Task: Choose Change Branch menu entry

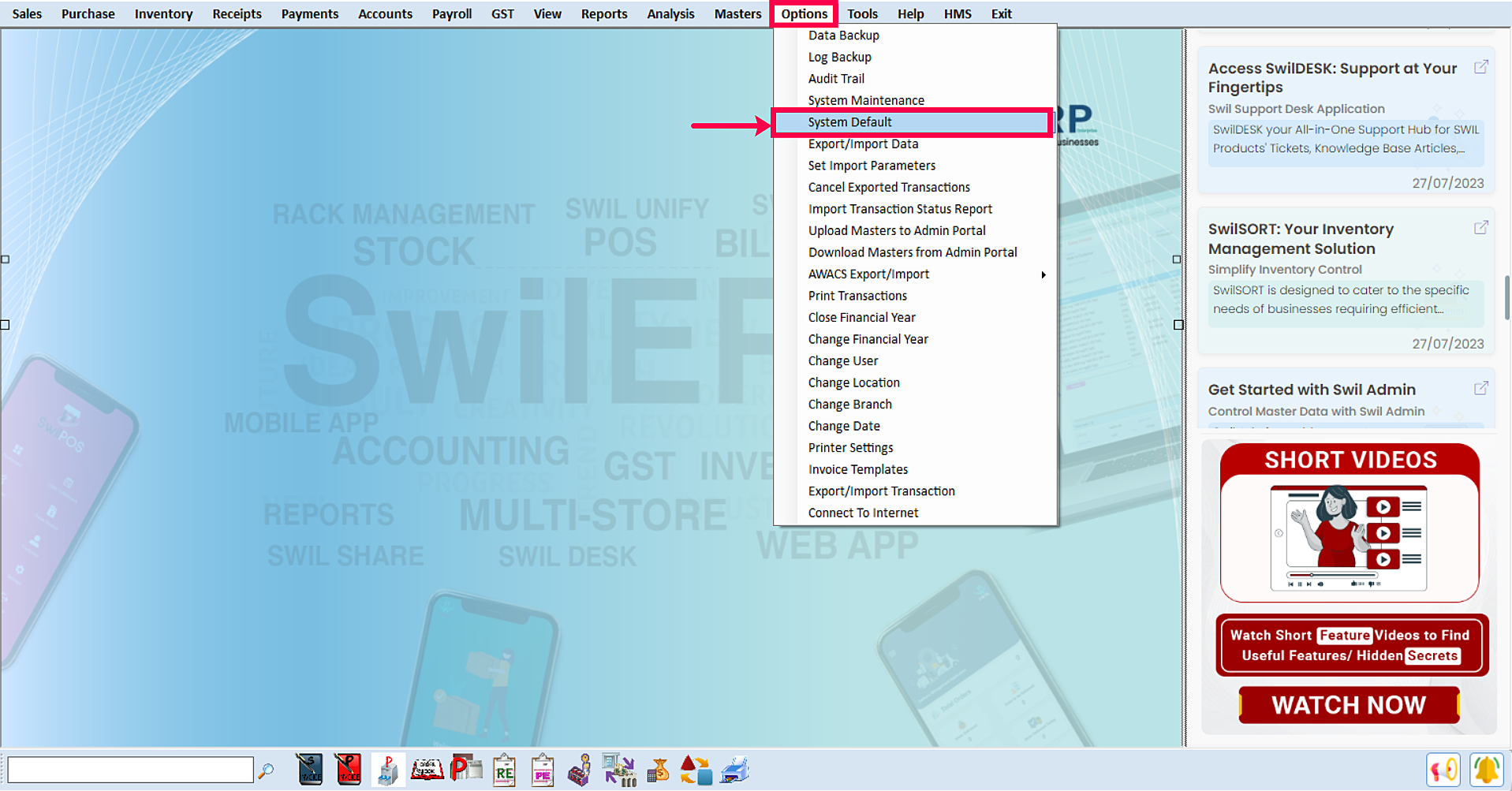Action: pyautogui.click(x=915, y=404)
